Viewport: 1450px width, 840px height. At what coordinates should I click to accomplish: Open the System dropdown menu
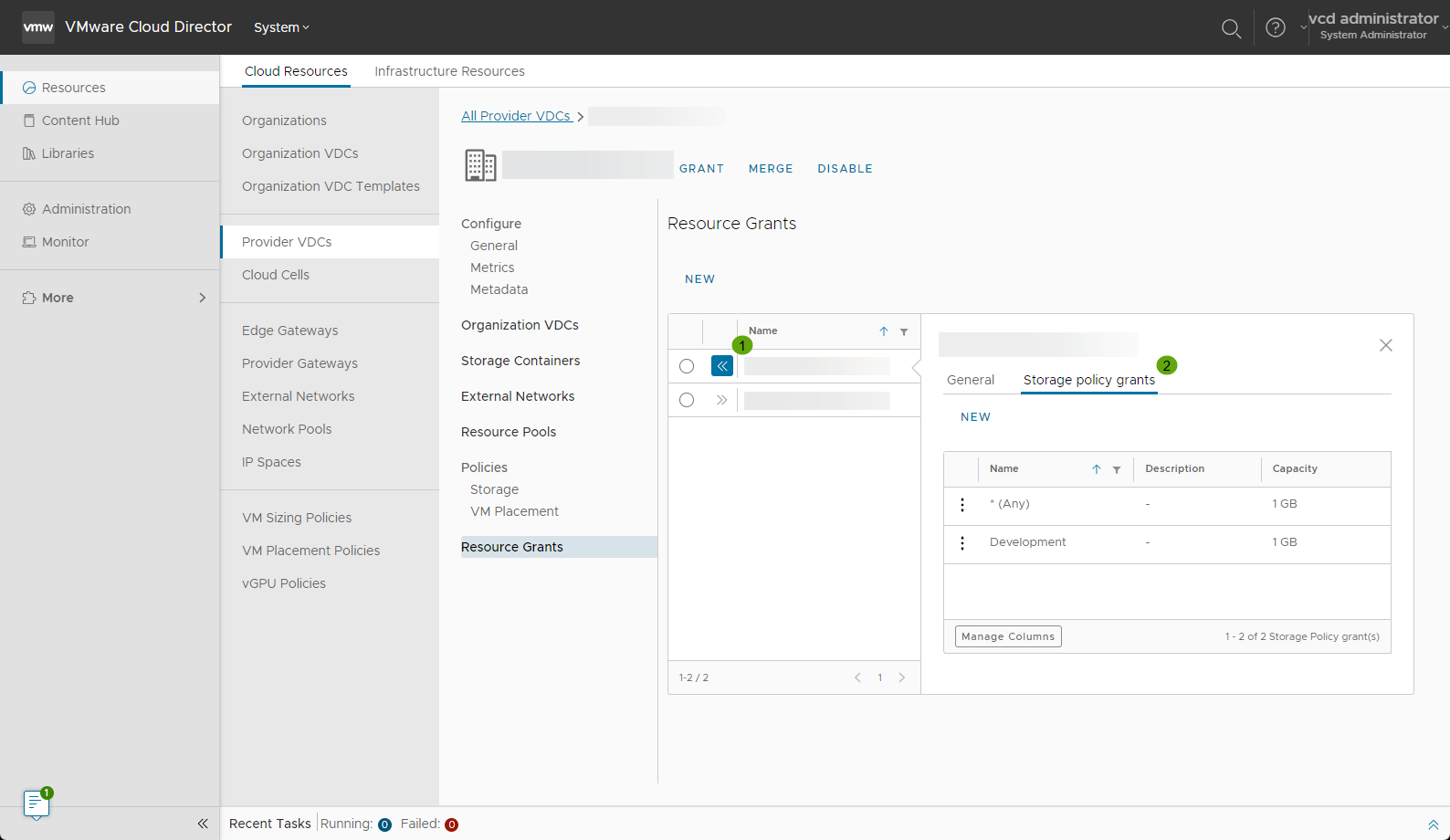(x=281, y=27)
